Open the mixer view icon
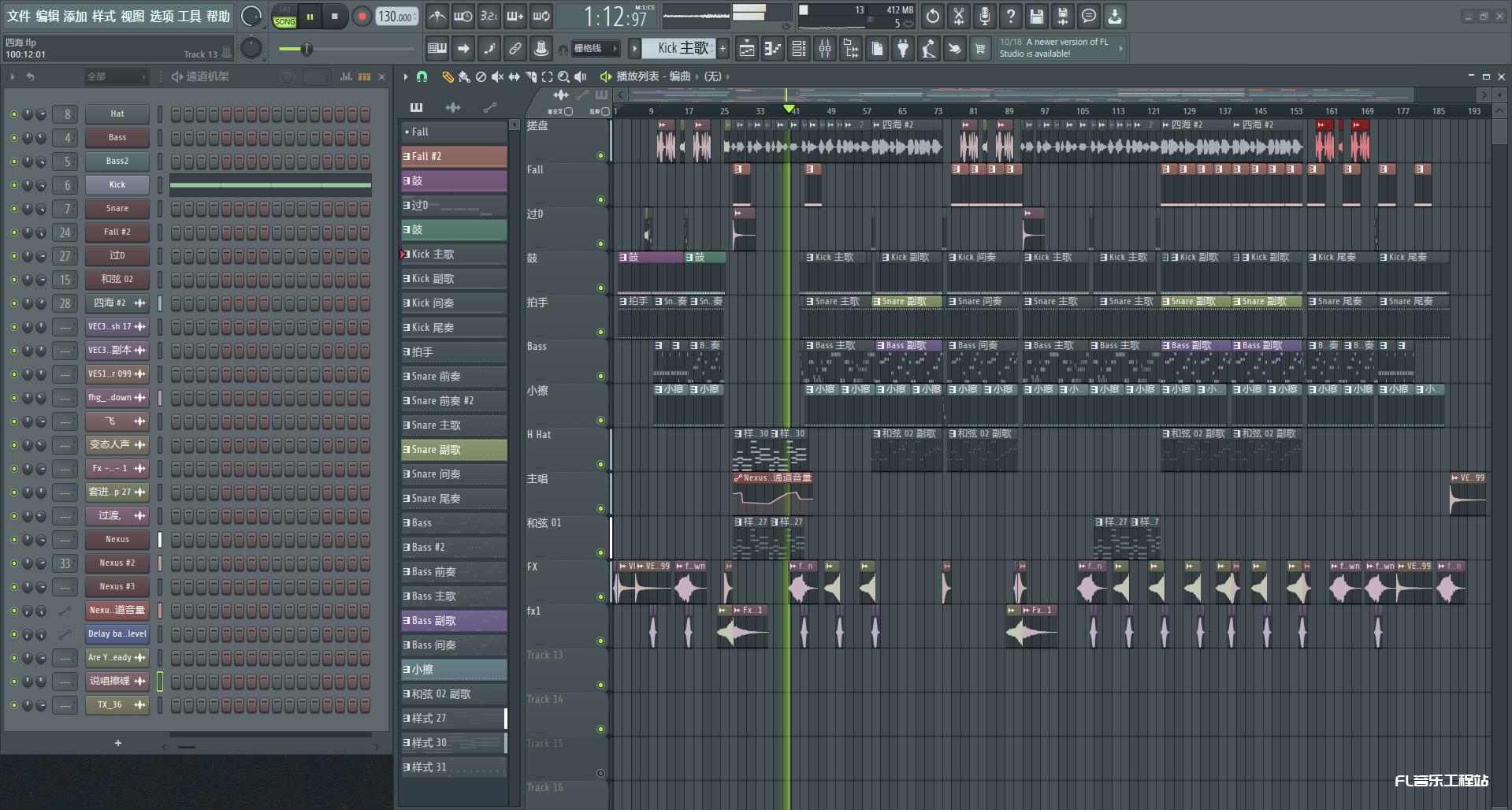 pyautogui.click(x=825, y=49)
